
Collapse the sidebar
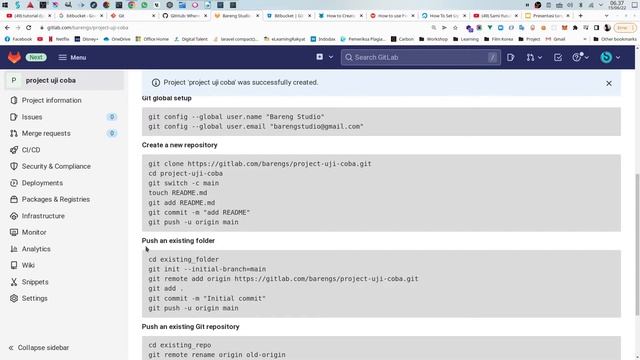click(x=39, y=348)
